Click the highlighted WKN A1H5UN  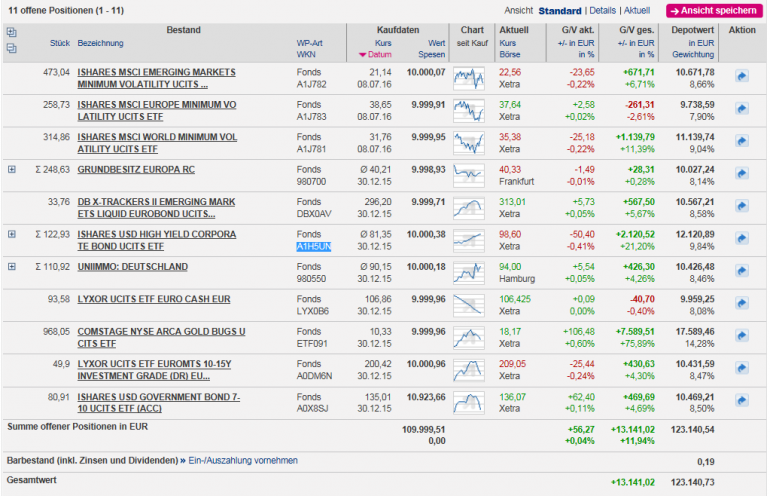pos(313,246)
